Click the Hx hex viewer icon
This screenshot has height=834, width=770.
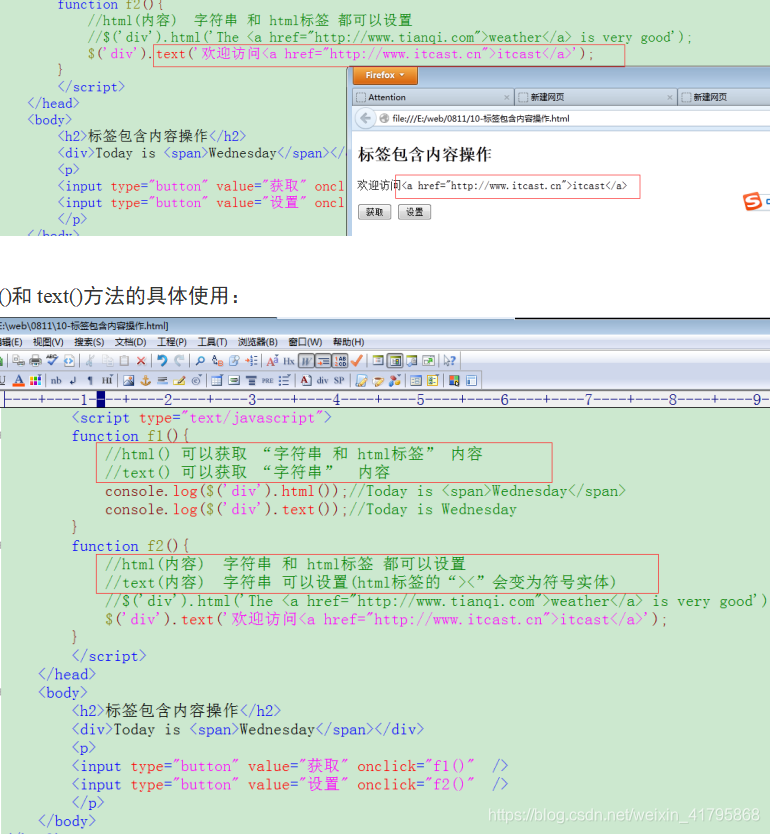click(x=289, y=361)
